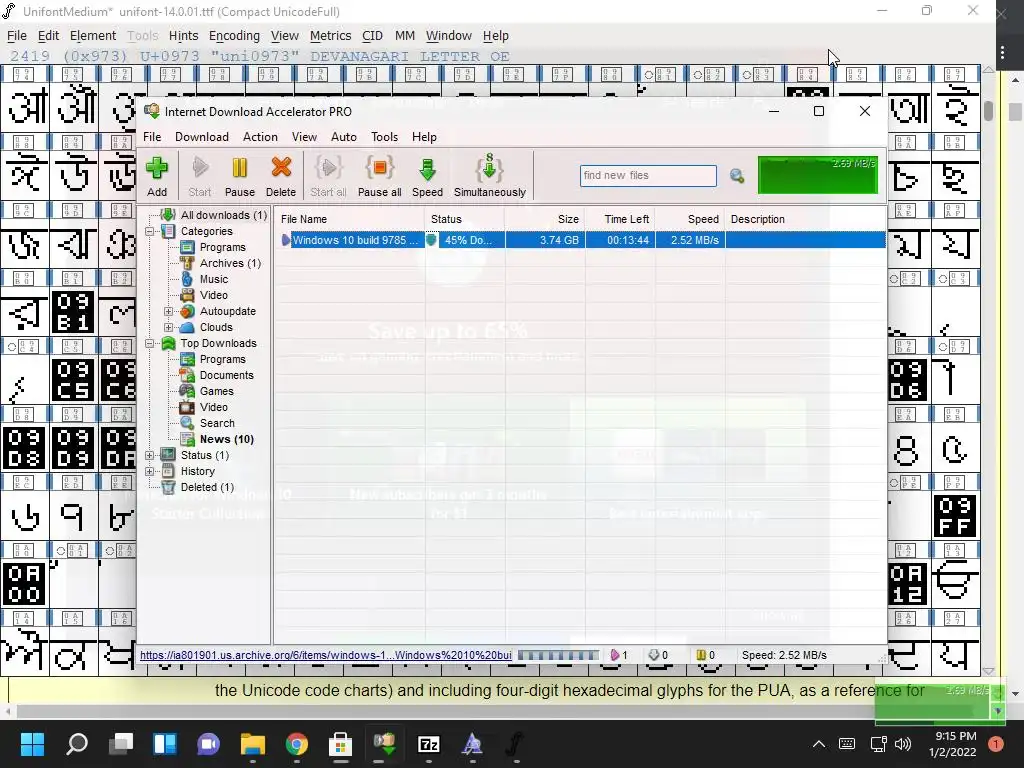Image resolution: width=1024 pixels, height=768 pixels.
Task: Click Speed: 2.52 MB/s in status bar
Action: pyautogui.click(x=784, y=655)
